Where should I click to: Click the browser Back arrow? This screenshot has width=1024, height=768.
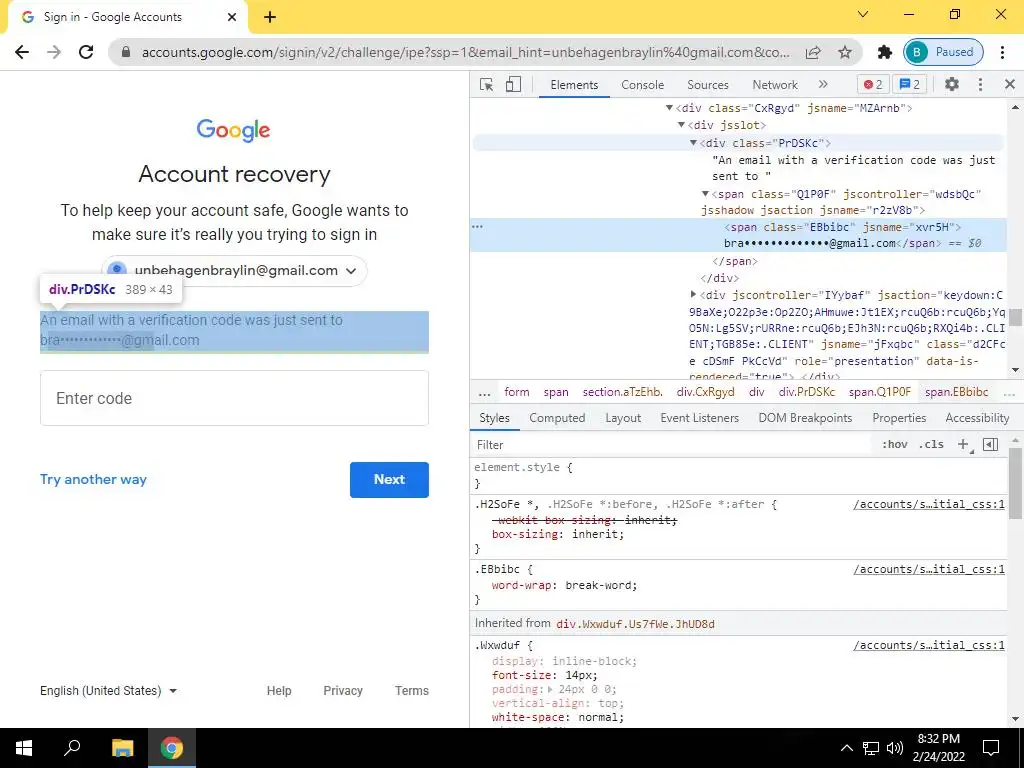click(22, 52)
